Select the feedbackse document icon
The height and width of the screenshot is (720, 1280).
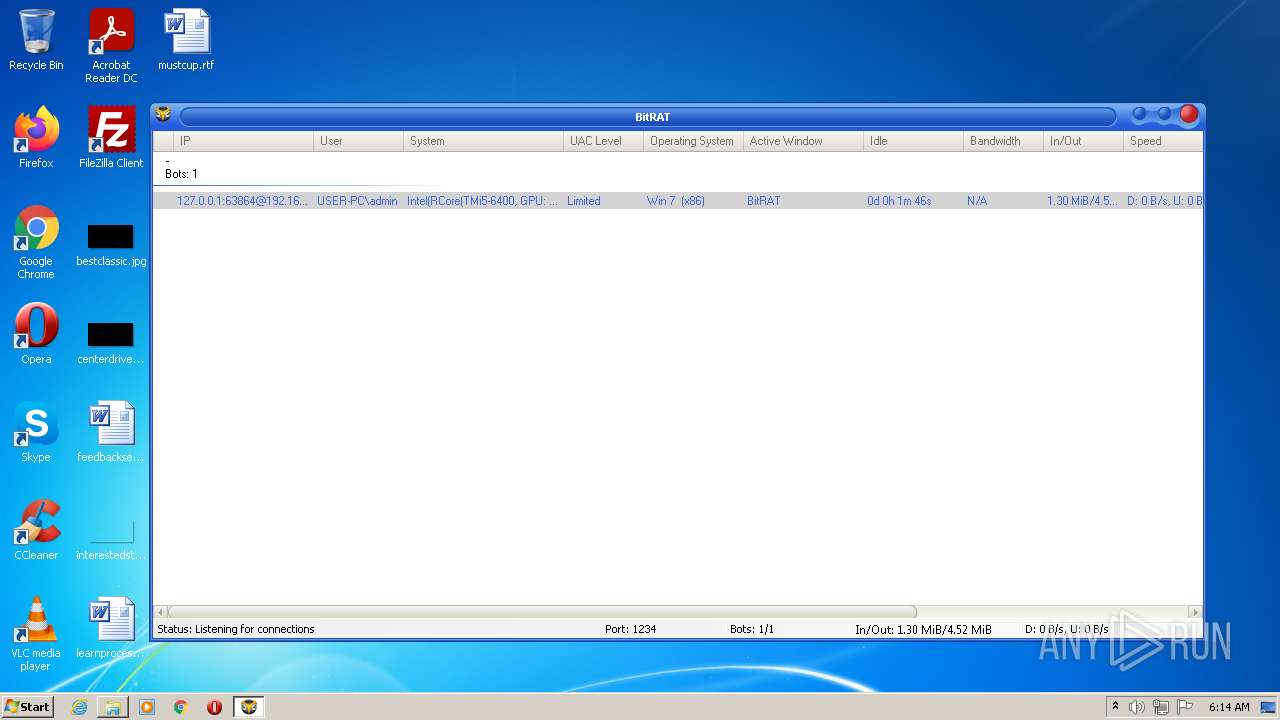[x=111, y=432]
